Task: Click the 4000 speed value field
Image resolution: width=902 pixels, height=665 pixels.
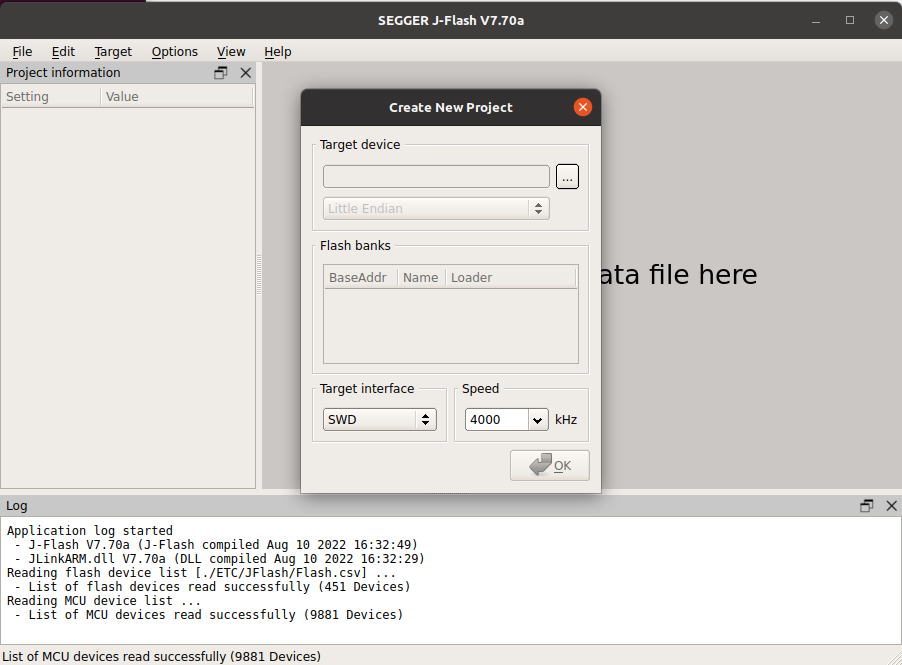Action: tap(496, 420)
